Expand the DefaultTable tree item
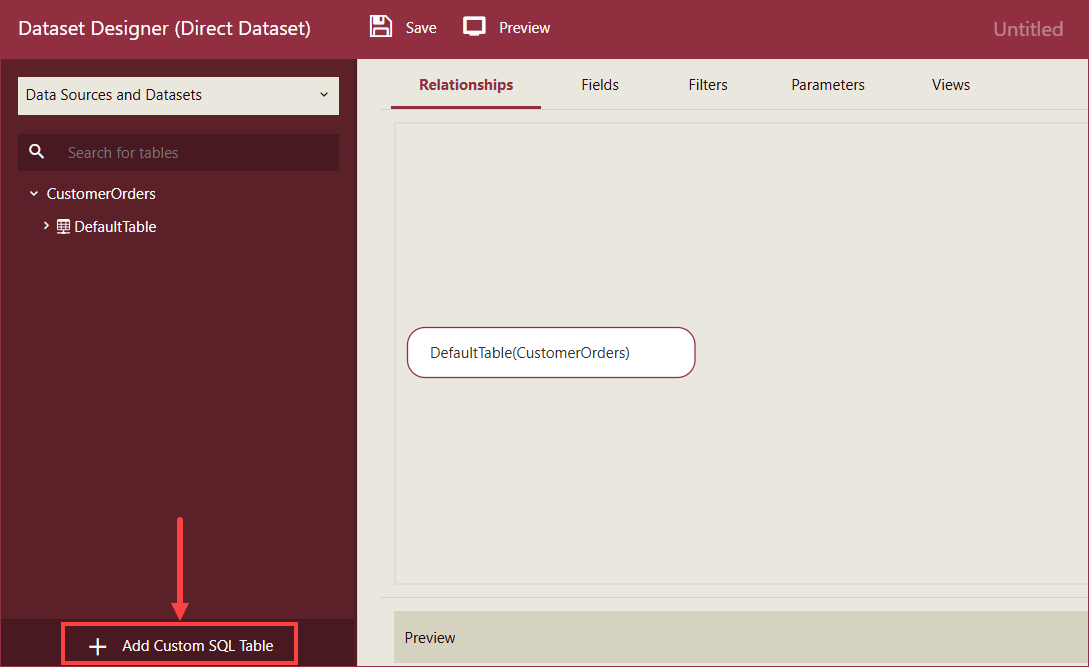This screenshot has height=667, width=1089. (46, 226)
